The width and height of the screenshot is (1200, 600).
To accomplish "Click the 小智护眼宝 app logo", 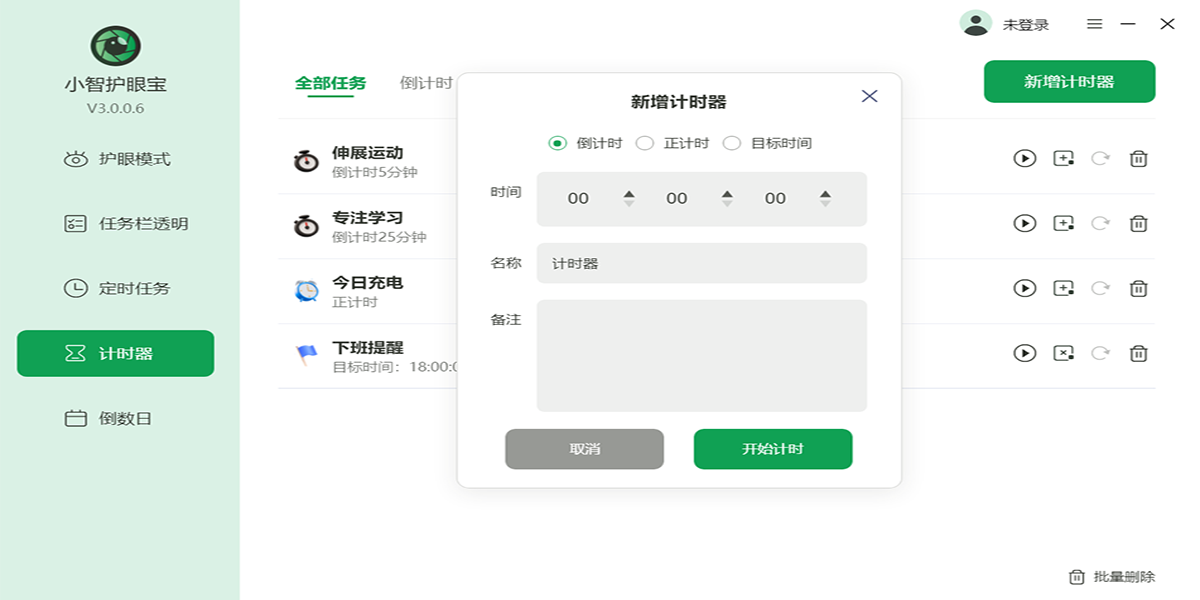I will tap(116, 46).
